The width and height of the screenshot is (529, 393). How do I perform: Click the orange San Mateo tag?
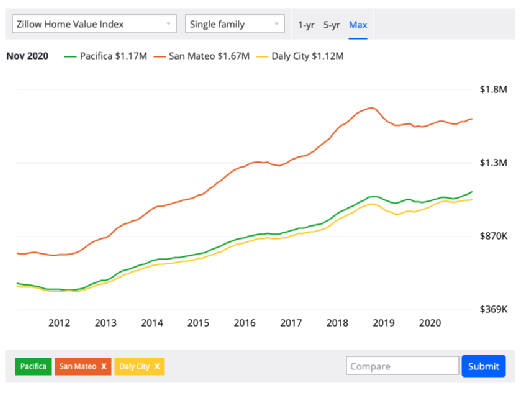(x=83, y=367)
